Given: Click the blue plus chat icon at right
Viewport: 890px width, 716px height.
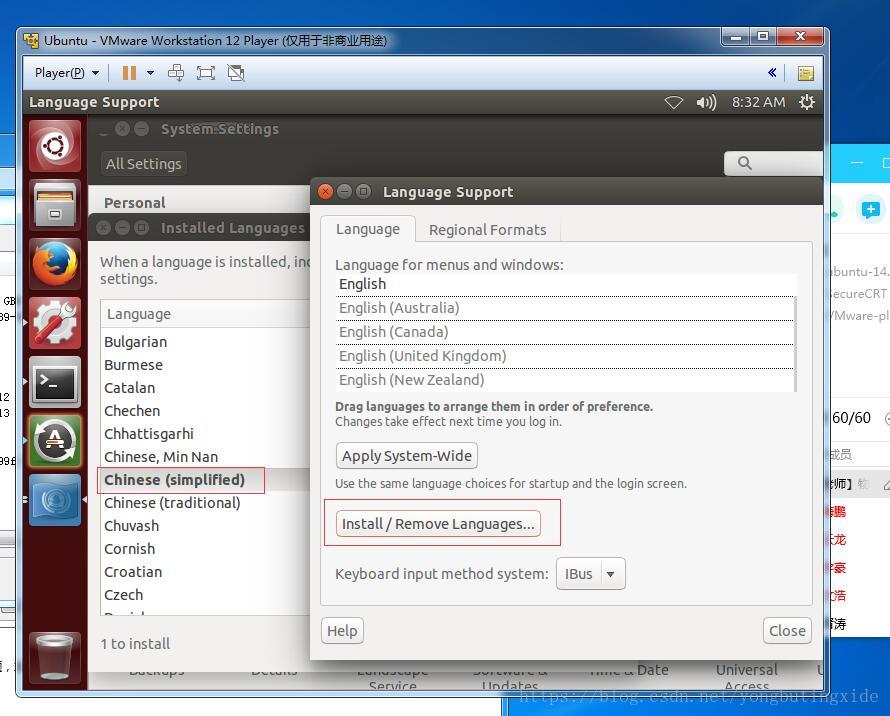Looking at the screenshot, I should [871, 210].
